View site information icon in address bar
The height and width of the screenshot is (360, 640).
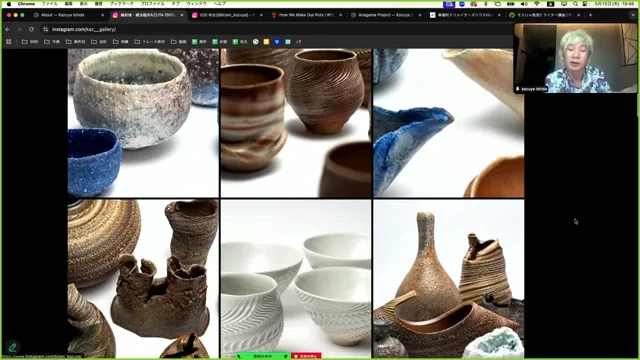46,29
